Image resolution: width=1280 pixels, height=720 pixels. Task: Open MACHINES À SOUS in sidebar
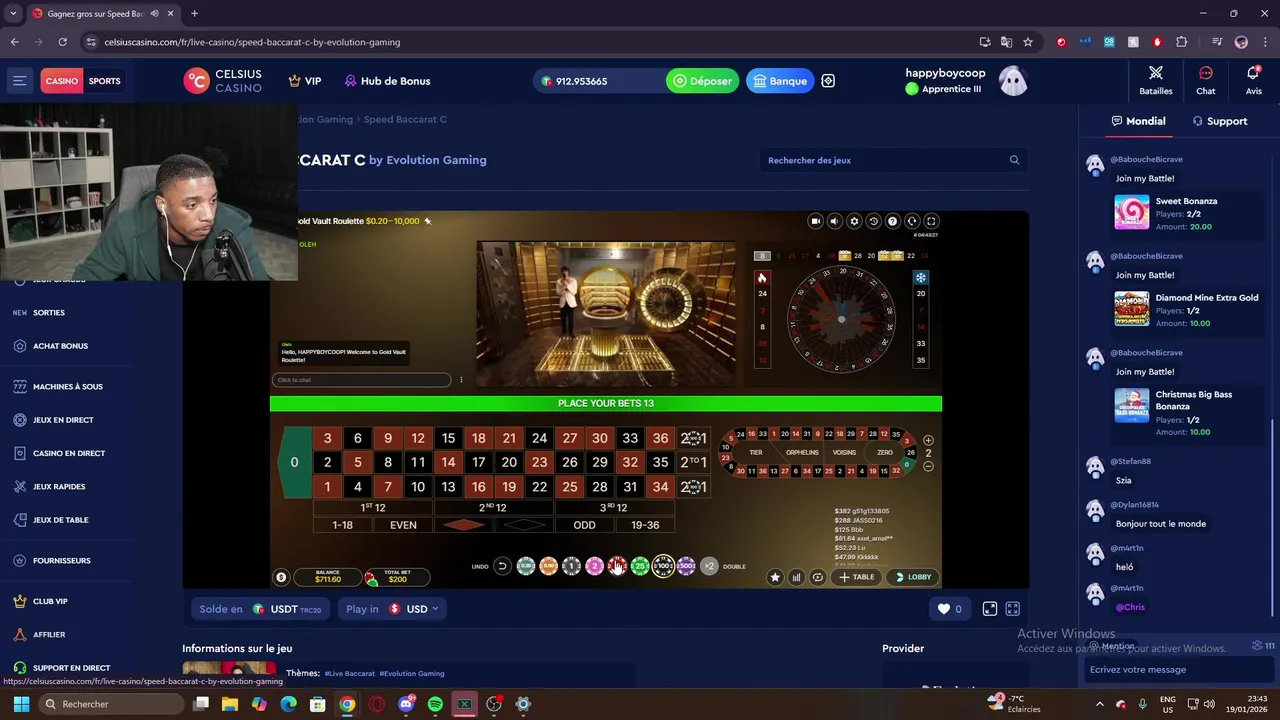67,386
